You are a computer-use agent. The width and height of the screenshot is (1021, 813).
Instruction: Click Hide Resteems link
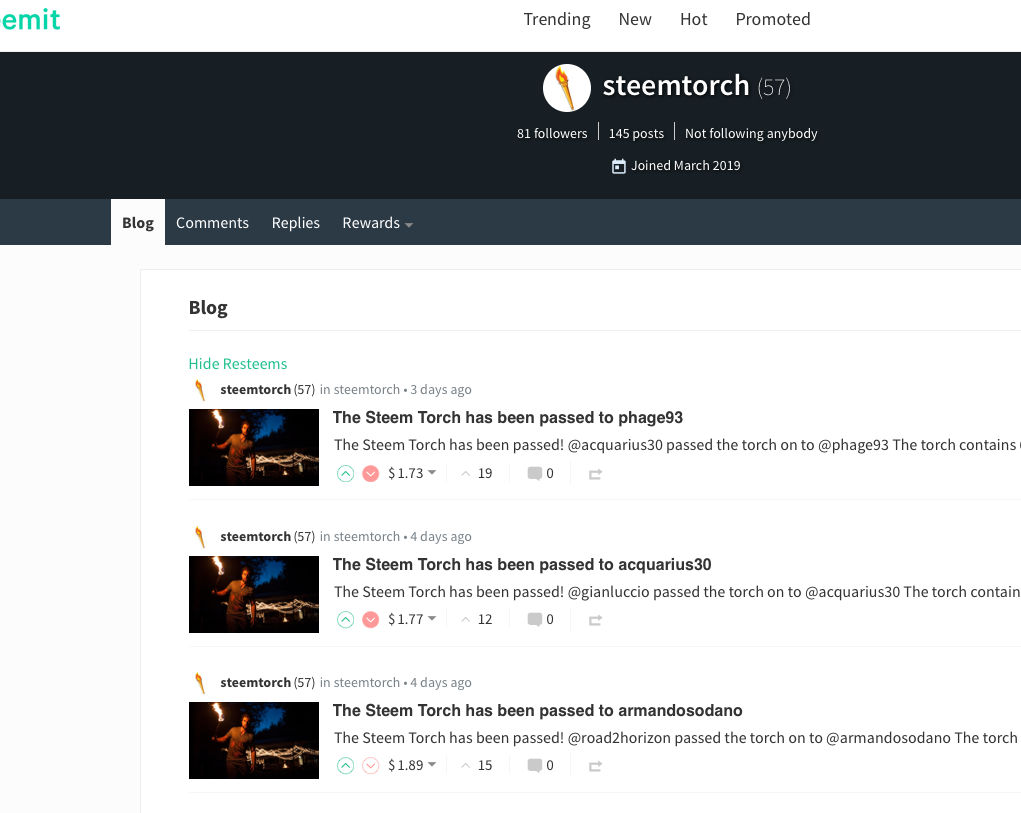tap(238, 364)
